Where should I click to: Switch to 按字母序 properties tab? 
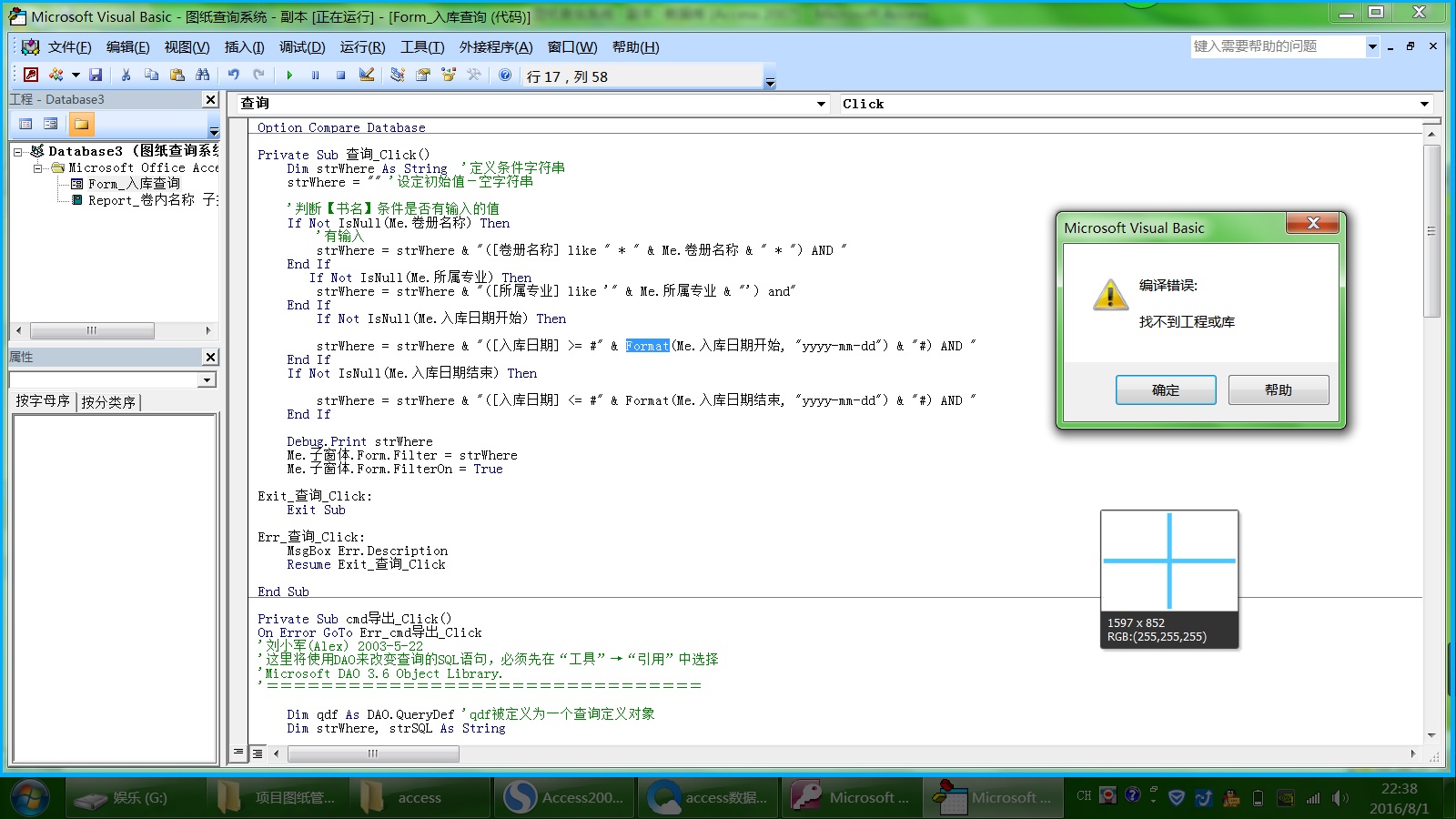(x=43, y=401)
